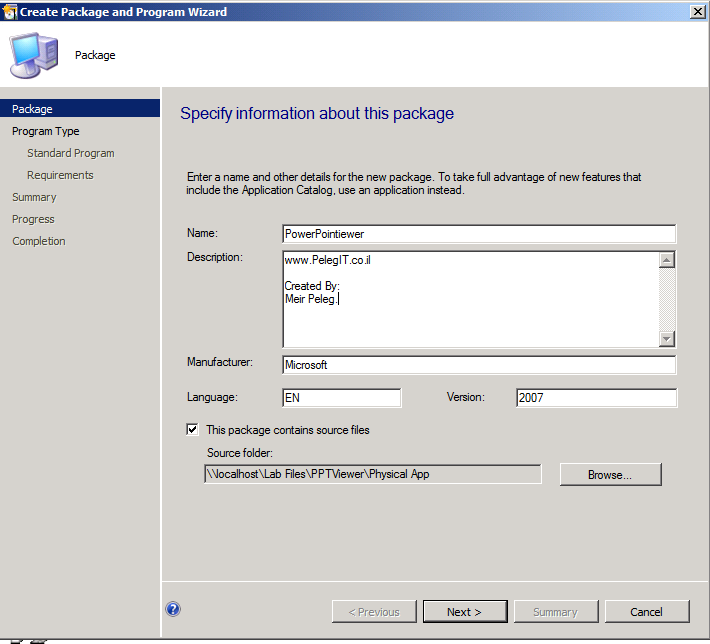Click the description scrollbar up arrow
The image size is (710, 644).
click(667, 260)
